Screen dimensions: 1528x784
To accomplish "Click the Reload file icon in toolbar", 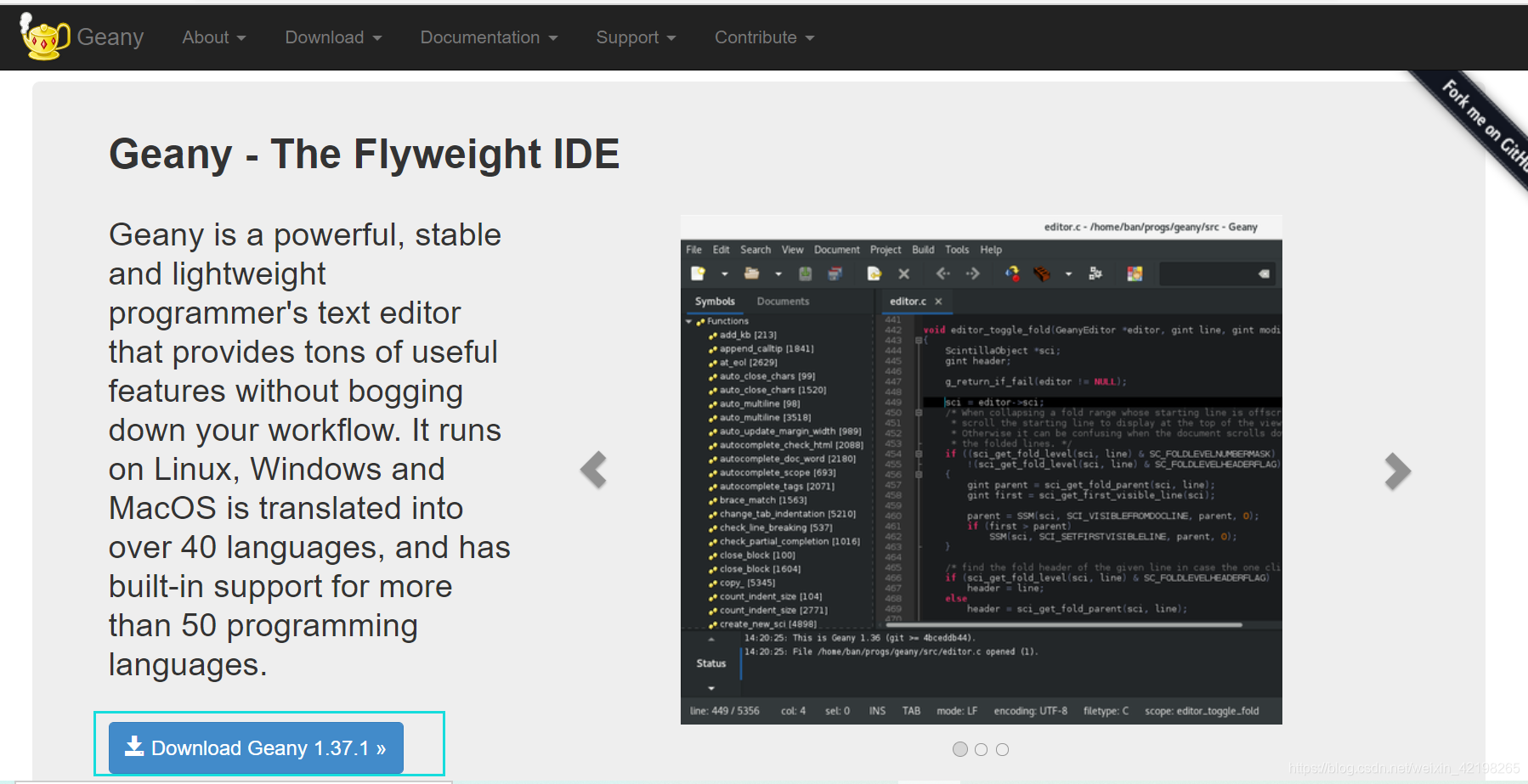I will pyautogui.click(x=874, y=274).
